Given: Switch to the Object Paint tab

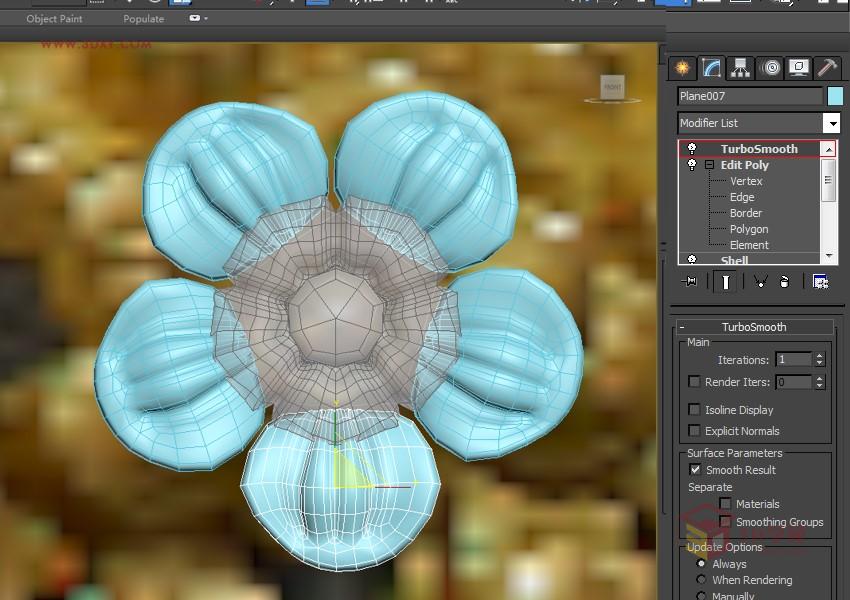Looking at the screenshot, I should point(55,18).
